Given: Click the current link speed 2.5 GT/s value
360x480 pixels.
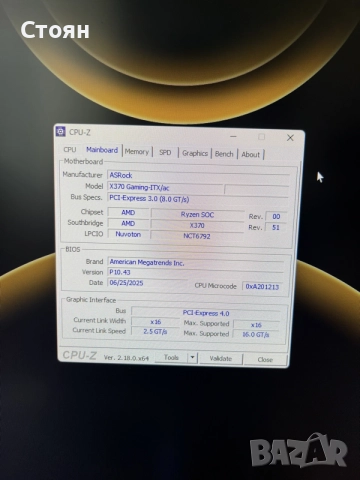Looking at the screenshot, I should pos(155,332).
